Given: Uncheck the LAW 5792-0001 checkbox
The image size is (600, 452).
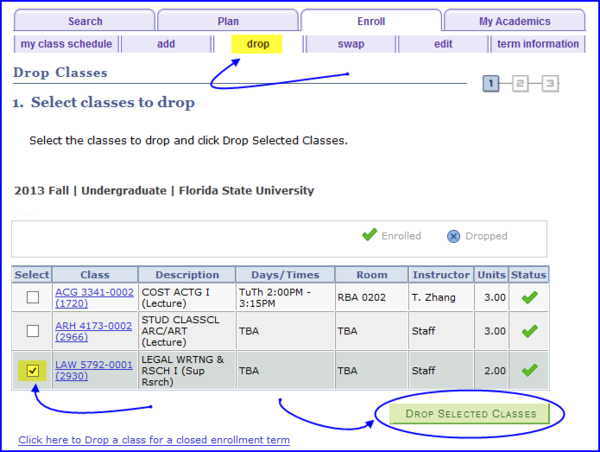Looking at the screenshot, I should pyautogui.click(x=33, y=371).
